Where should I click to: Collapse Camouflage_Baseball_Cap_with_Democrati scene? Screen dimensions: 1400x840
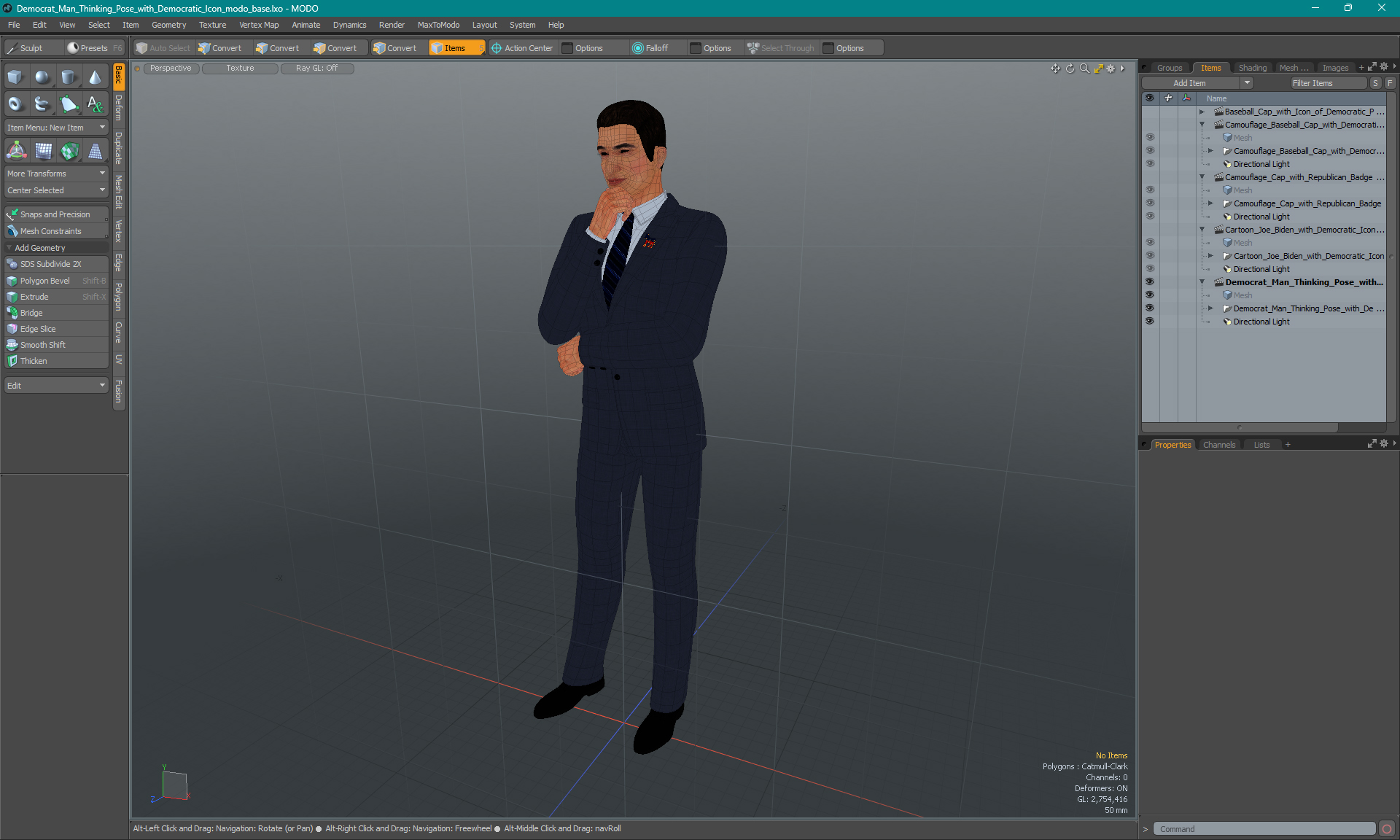click(x=1202, y=125)
